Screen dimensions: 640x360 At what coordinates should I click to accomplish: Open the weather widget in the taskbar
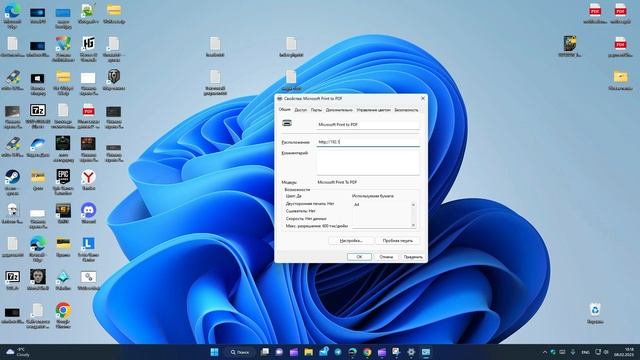(x=18, y=352)
